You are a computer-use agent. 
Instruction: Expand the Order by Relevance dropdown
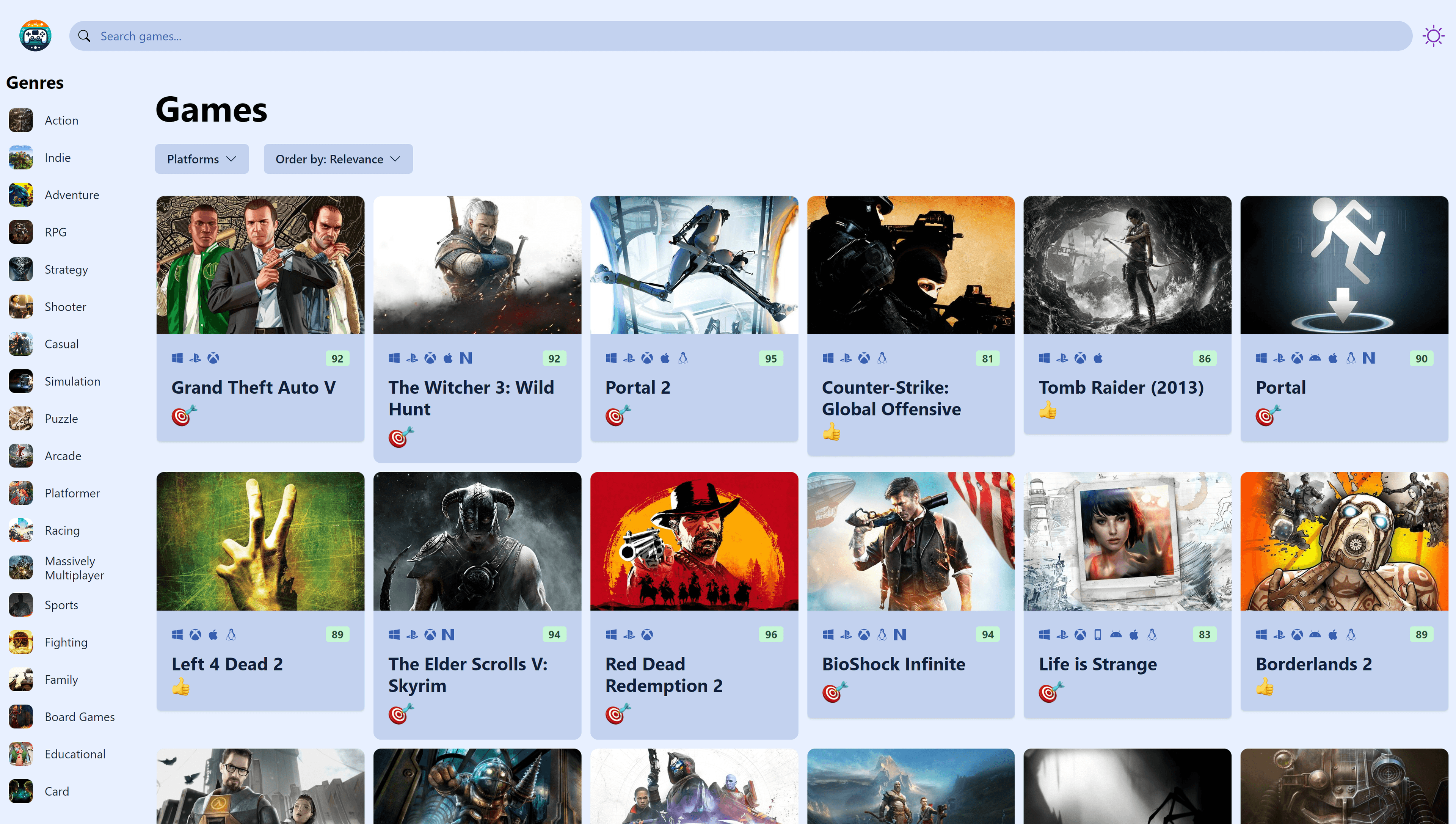(337, 158)
